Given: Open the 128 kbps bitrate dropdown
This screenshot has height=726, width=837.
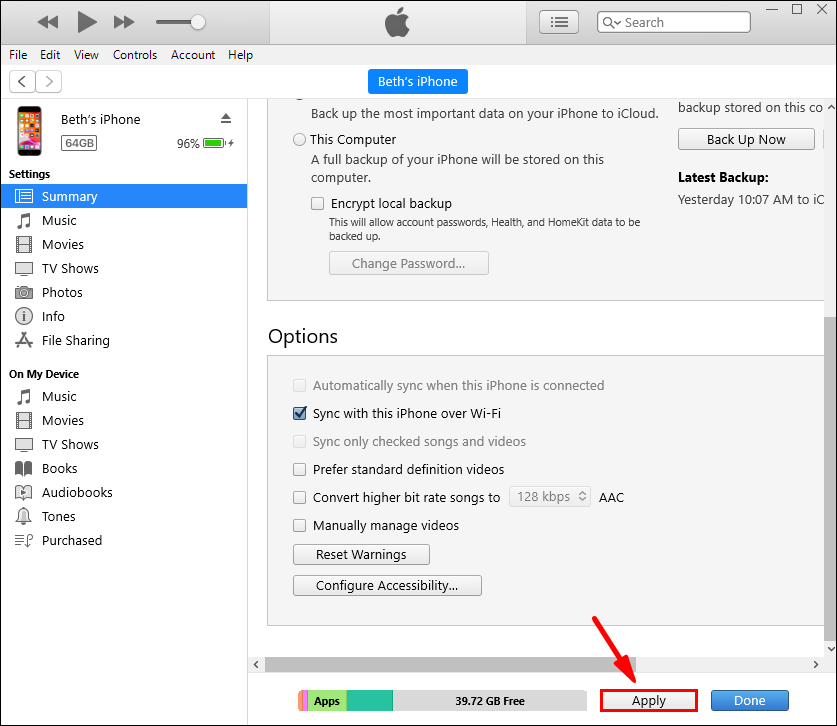Looking at the screenshot, I should (x=550, y=497).
